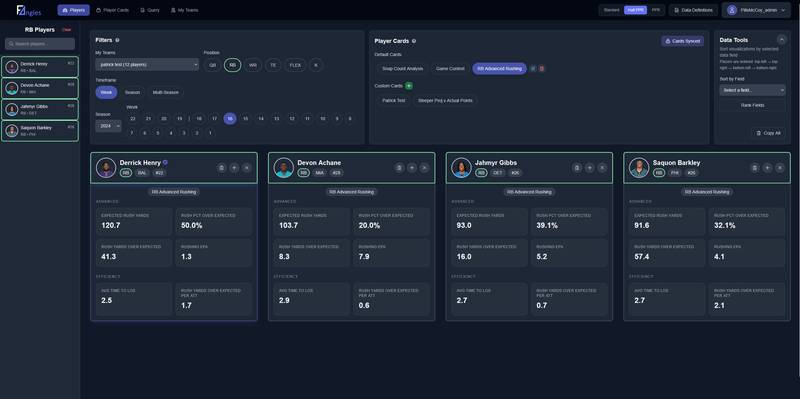Click the info icon beside Filters heading
The image size is (800, 399).
117,40
